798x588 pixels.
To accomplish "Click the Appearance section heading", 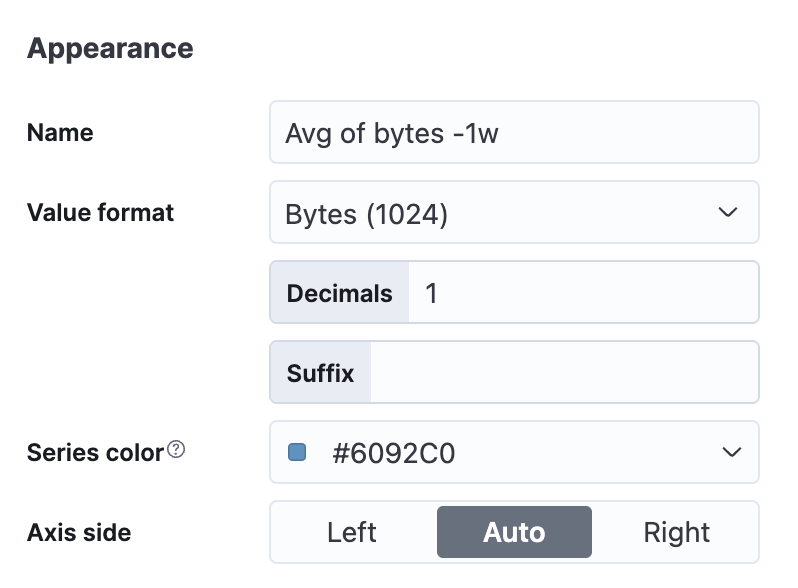I will pos(110,49).
